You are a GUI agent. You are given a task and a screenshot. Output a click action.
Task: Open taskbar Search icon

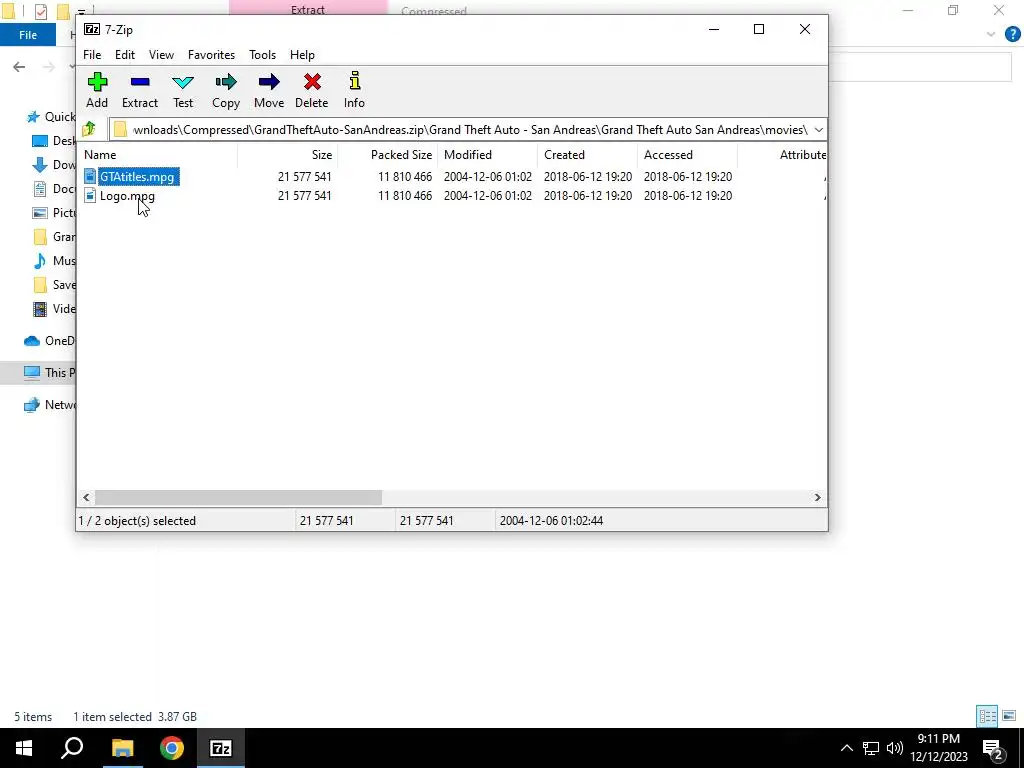(x=72, y=748)
